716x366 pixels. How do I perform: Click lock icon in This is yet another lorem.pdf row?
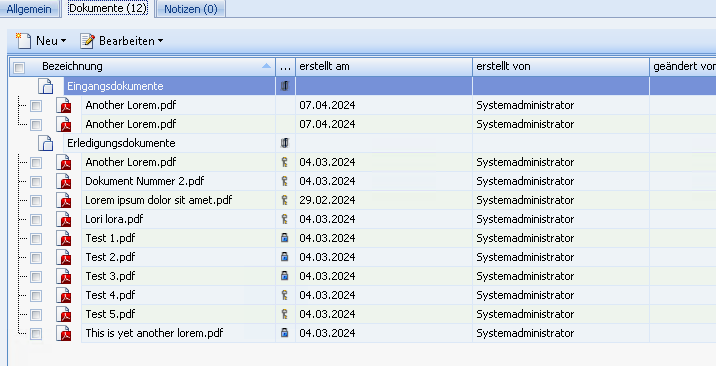(x=284, y=333)
